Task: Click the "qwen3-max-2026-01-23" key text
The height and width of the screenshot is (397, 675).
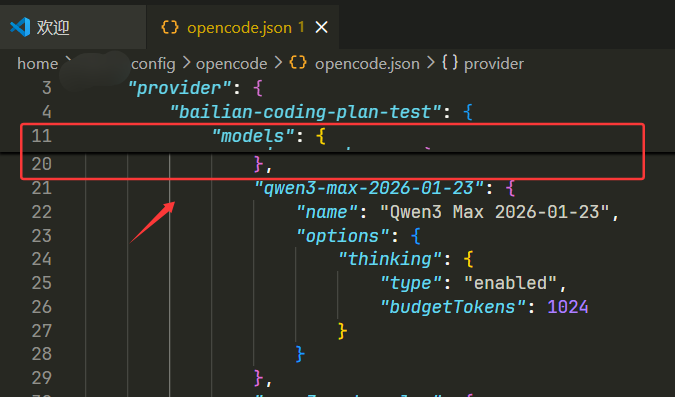Action: (368, 188)
